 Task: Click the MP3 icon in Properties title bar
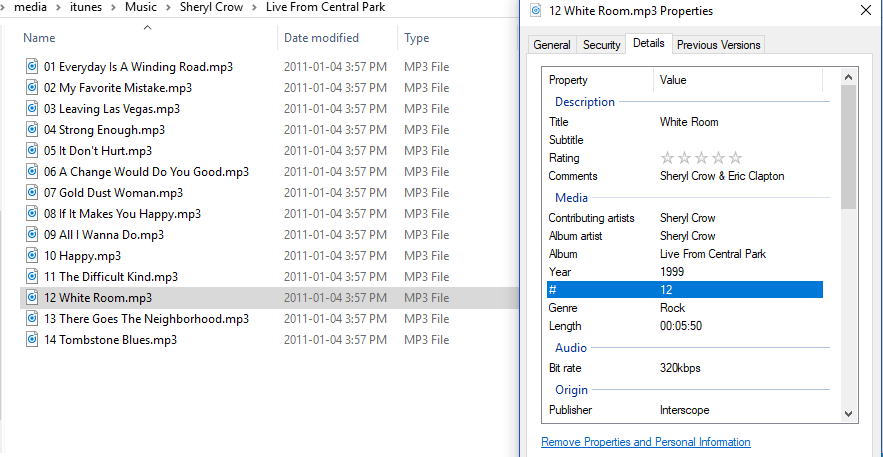coord(538,11)
